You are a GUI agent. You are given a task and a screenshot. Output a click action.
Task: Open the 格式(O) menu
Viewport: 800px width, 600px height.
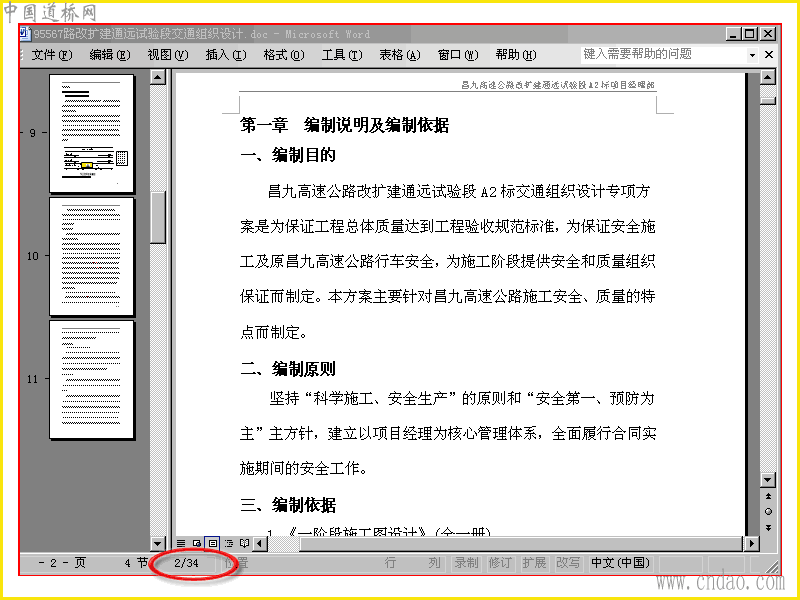point(284,55)
